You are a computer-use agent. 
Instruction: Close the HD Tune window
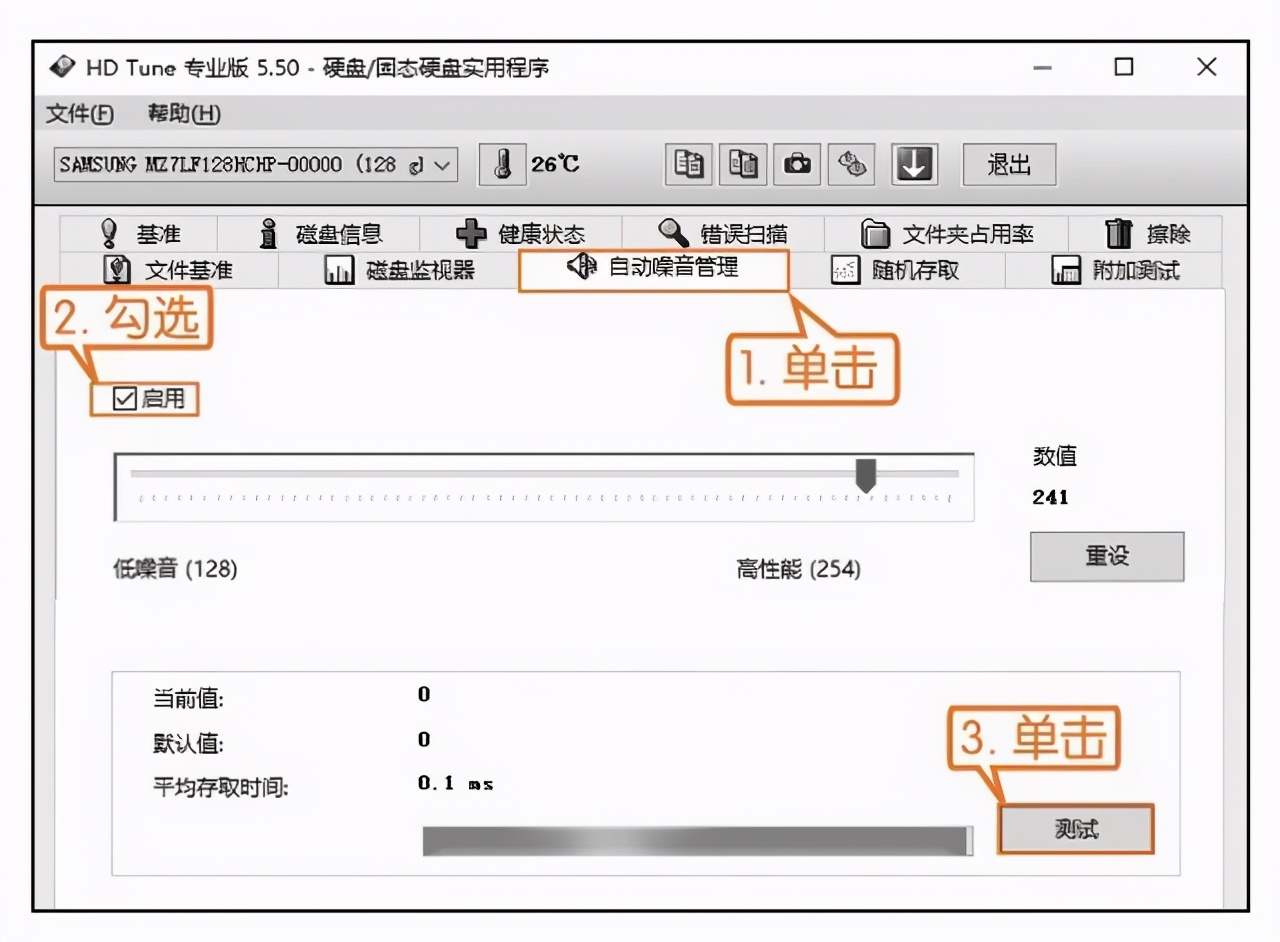pyautogui.click(x=1207, y=68)
